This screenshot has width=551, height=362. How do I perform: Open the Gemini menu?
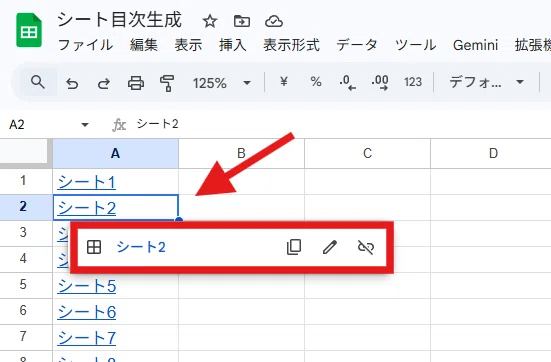(475, 45)
